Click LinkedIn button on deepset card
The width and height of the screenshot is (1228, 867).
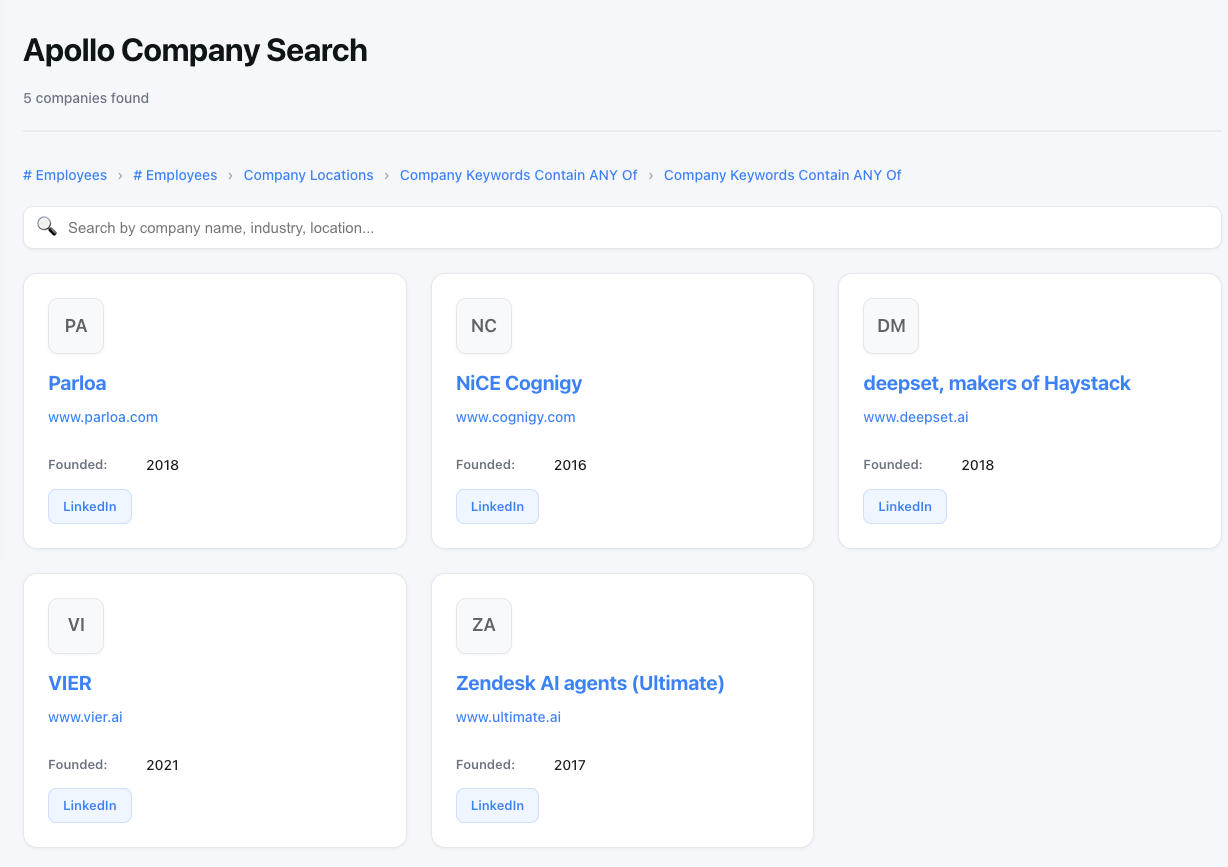[x=905, y=506]
